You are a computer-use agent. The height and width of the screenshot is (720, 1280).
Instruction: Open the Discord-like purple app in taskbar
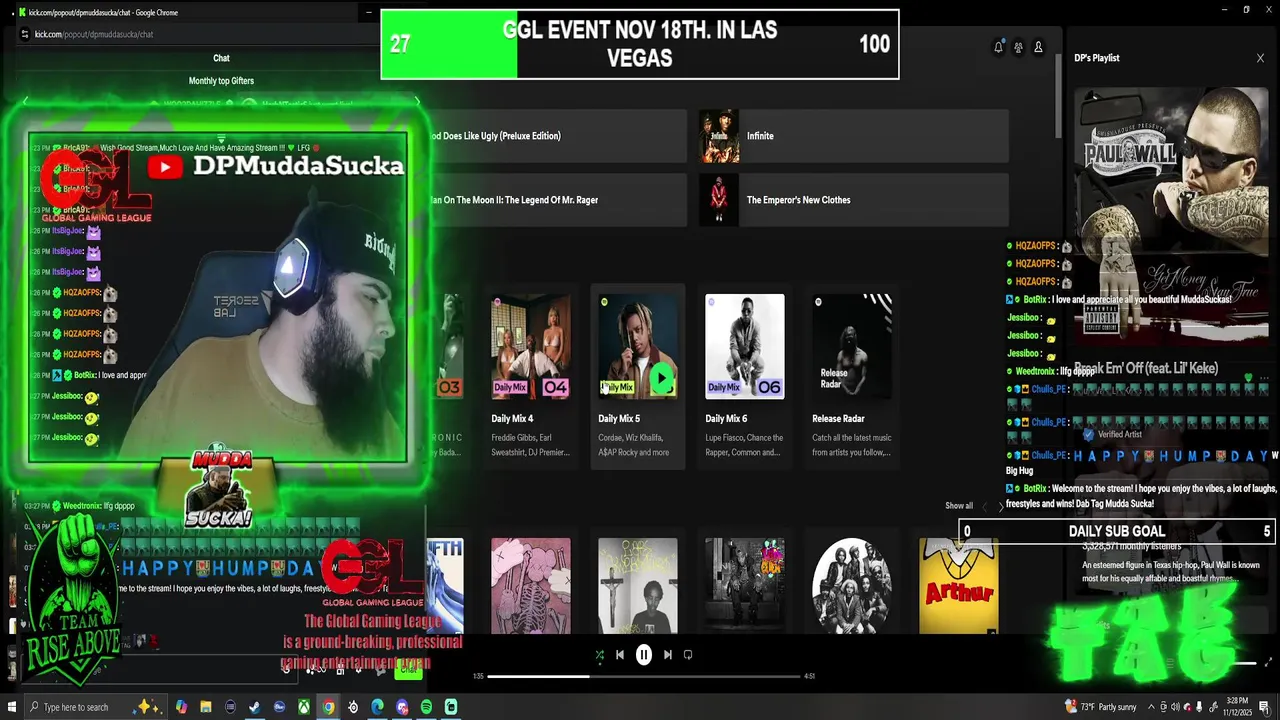[x=402, y=707]
